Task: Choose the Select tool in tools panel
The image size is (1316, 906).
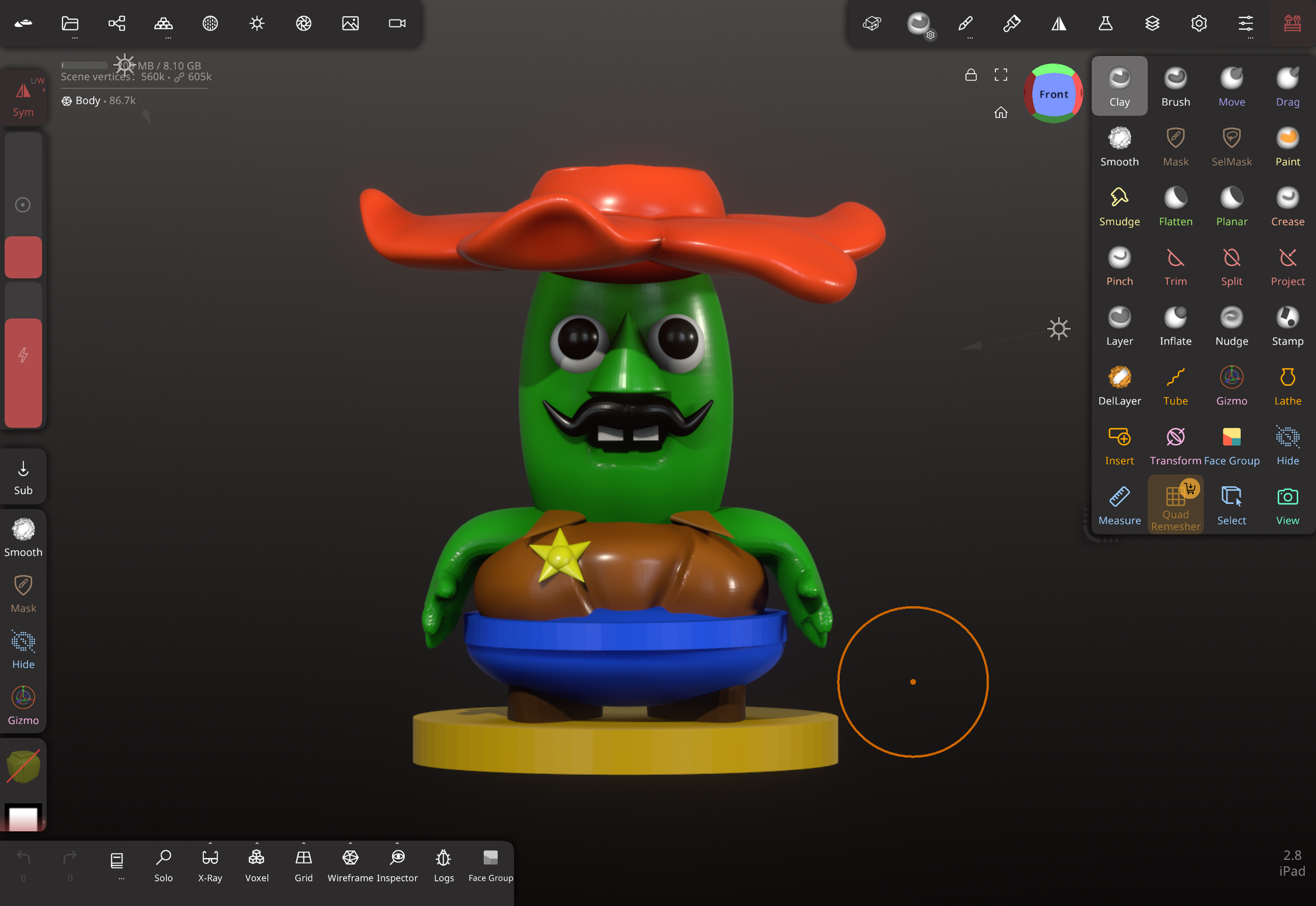Action: click(1231, 505)
